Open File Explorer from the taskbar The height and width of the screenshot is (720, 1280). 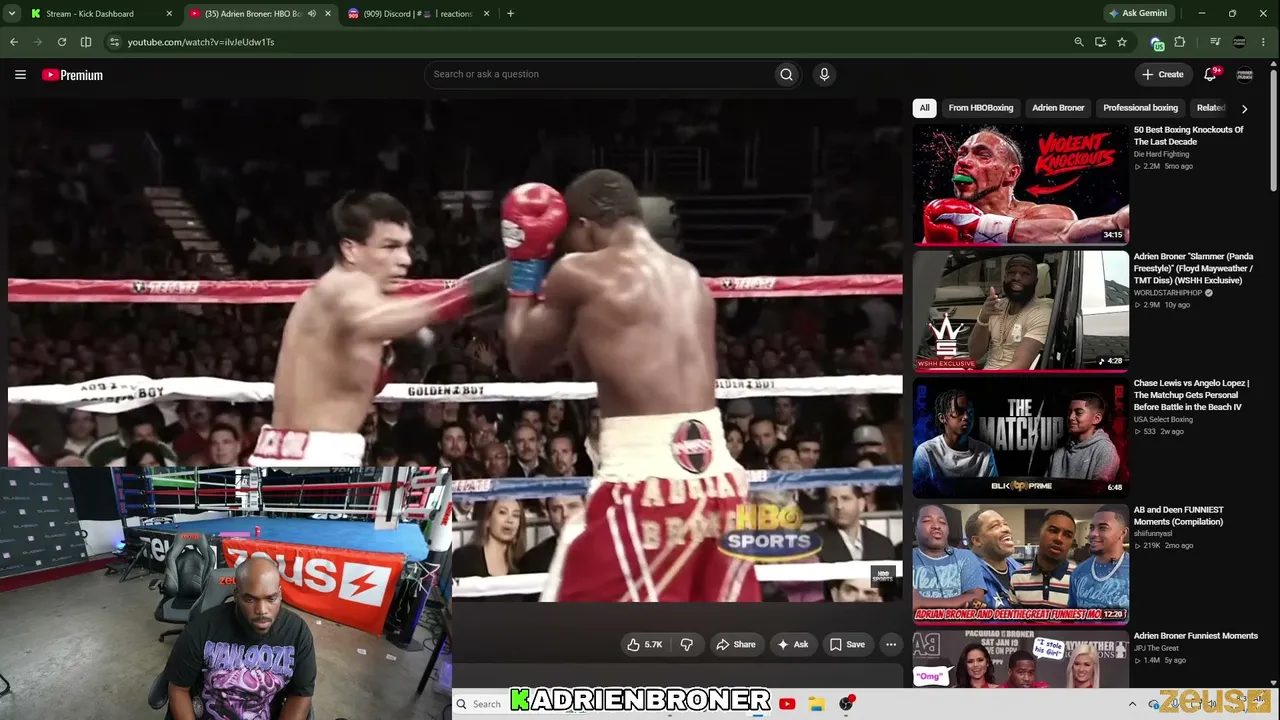816,704
